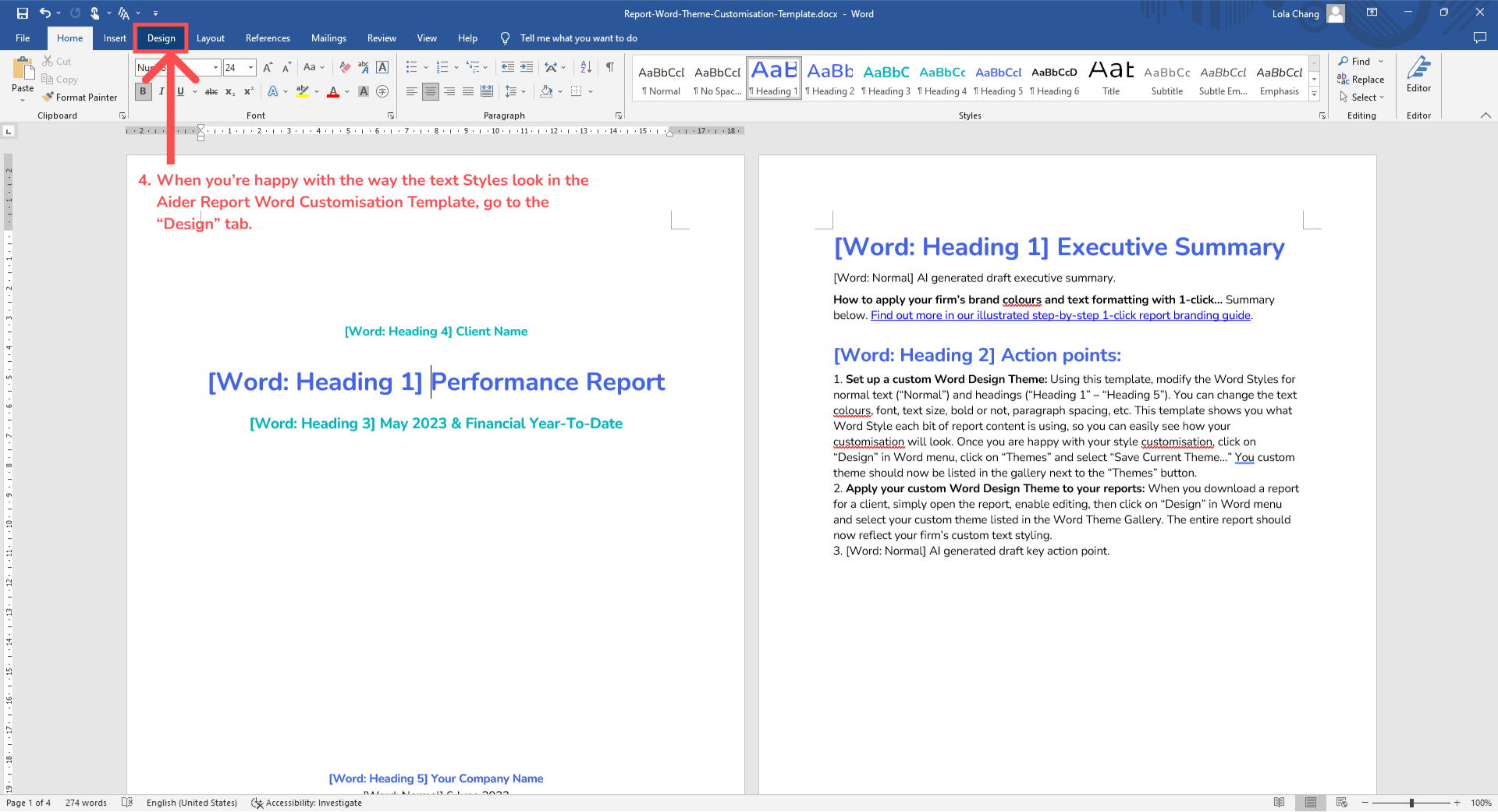Click the Format Painter tool
1498x812 pixels.
click(x=80, y=98)
